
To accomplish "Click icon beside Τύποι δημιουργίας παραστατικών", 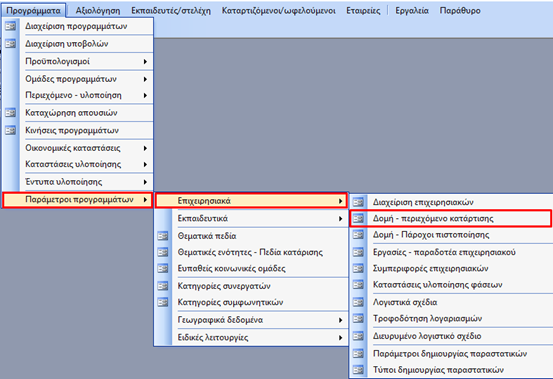I will pyautogui.click(x=358, y=370).
